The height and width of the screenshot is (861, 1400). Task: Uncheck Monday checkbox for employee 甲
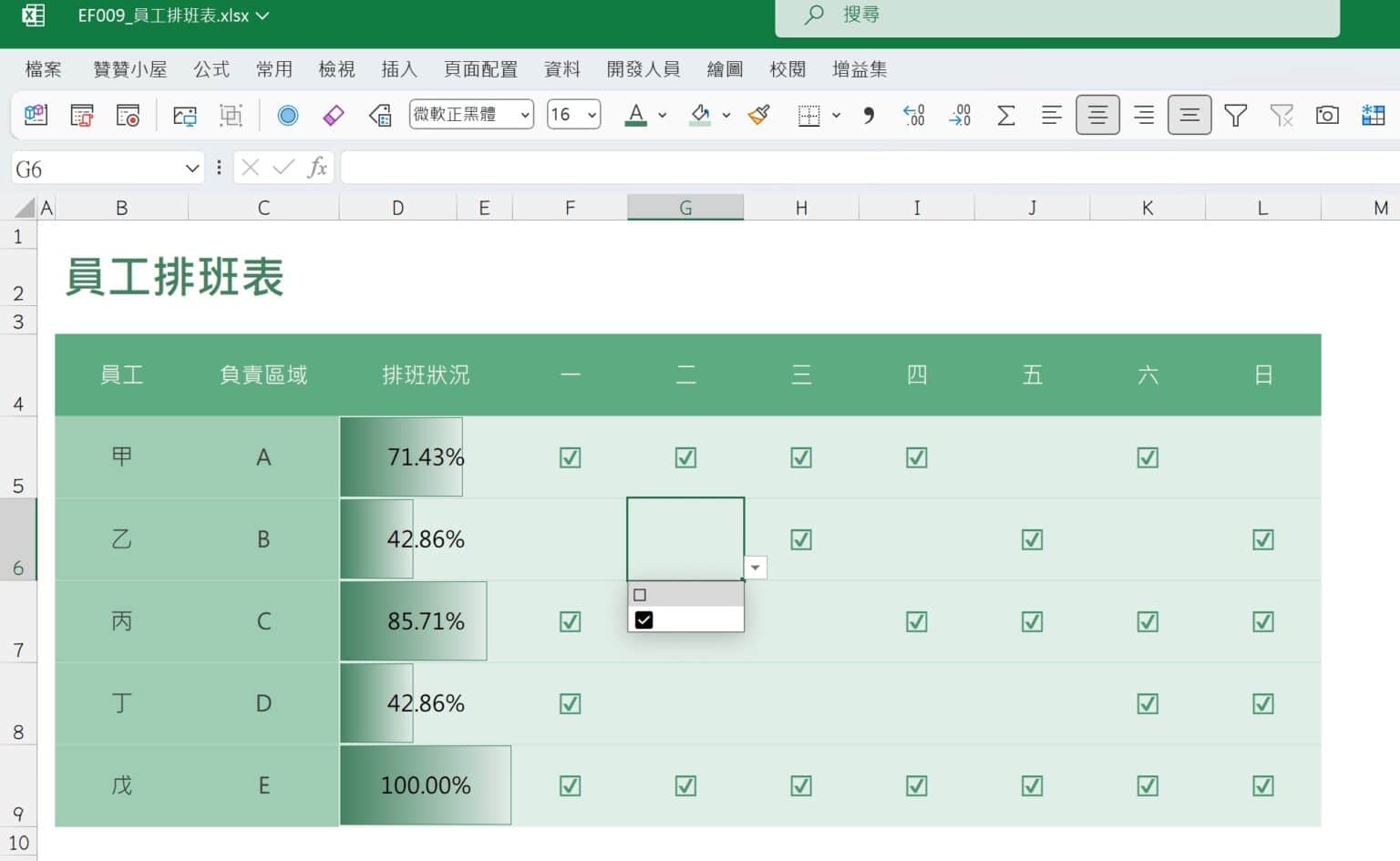(x=571, y=457)
